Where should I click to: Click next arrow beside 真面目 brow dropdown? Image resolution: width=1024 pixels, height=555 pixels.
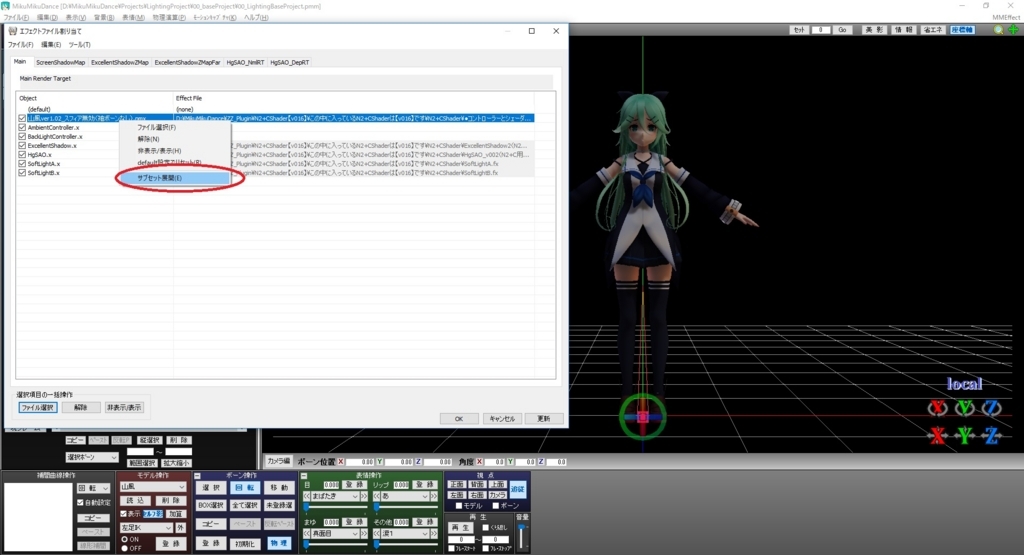[364, 533]
